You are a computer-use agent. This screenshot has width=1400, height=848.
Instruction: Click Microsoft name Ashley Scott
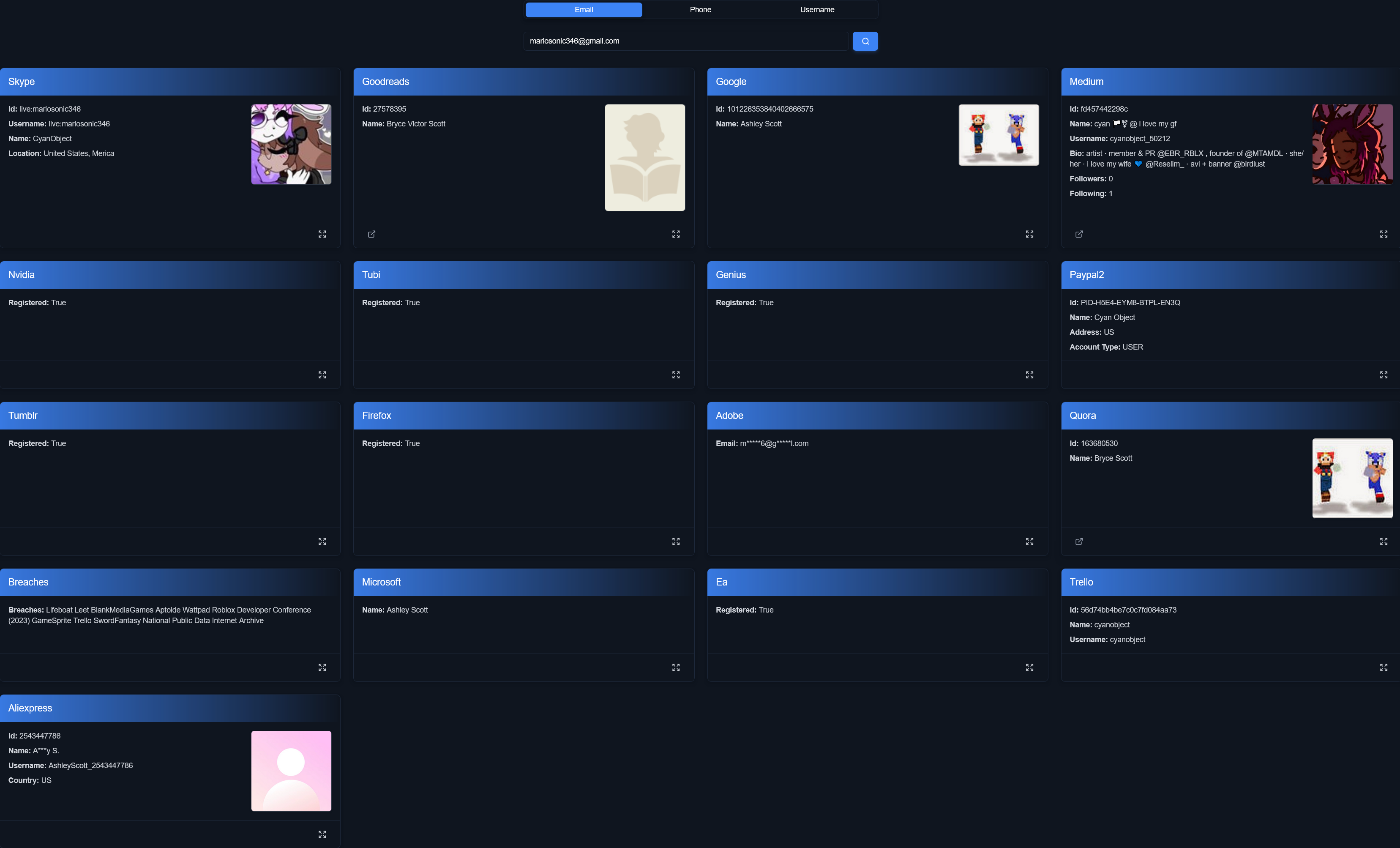[x=395, y=610]
